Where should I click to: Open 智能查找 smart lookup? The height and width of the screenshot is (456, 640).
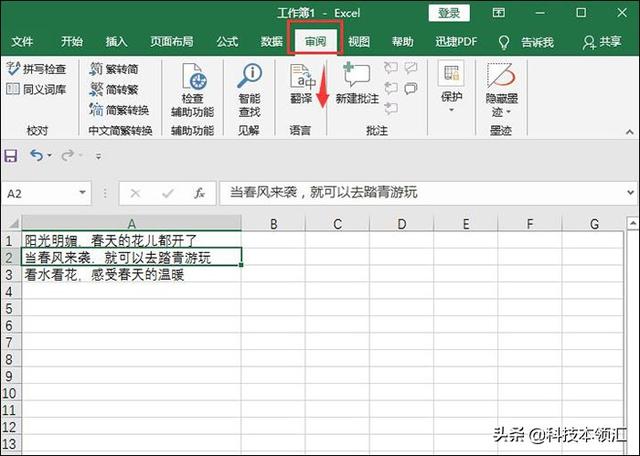(249, 90)
